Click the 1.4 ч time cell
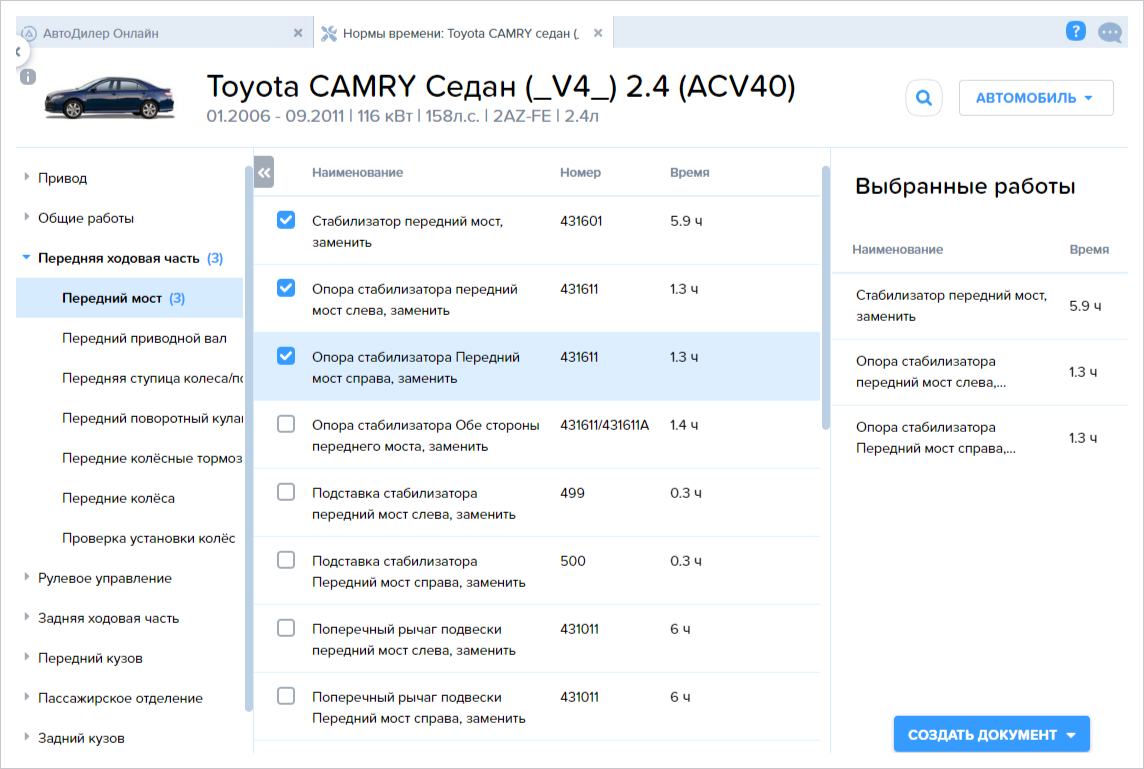The image size is (1144, 769). coord(684,425)
